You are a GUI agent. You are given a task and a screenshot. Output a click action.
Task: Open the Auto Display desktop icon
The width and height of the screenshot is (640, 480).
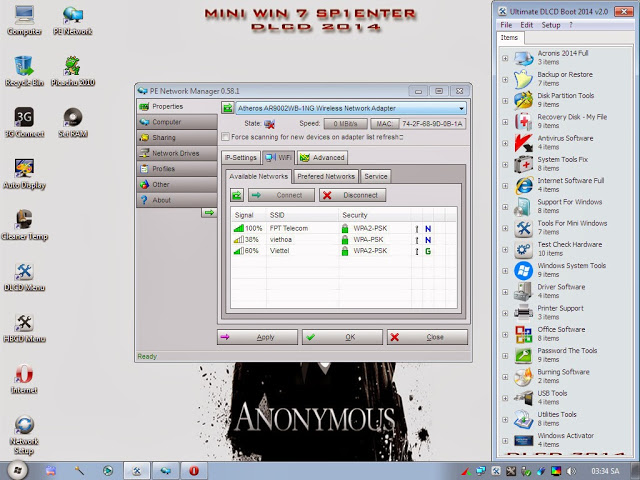24,174
